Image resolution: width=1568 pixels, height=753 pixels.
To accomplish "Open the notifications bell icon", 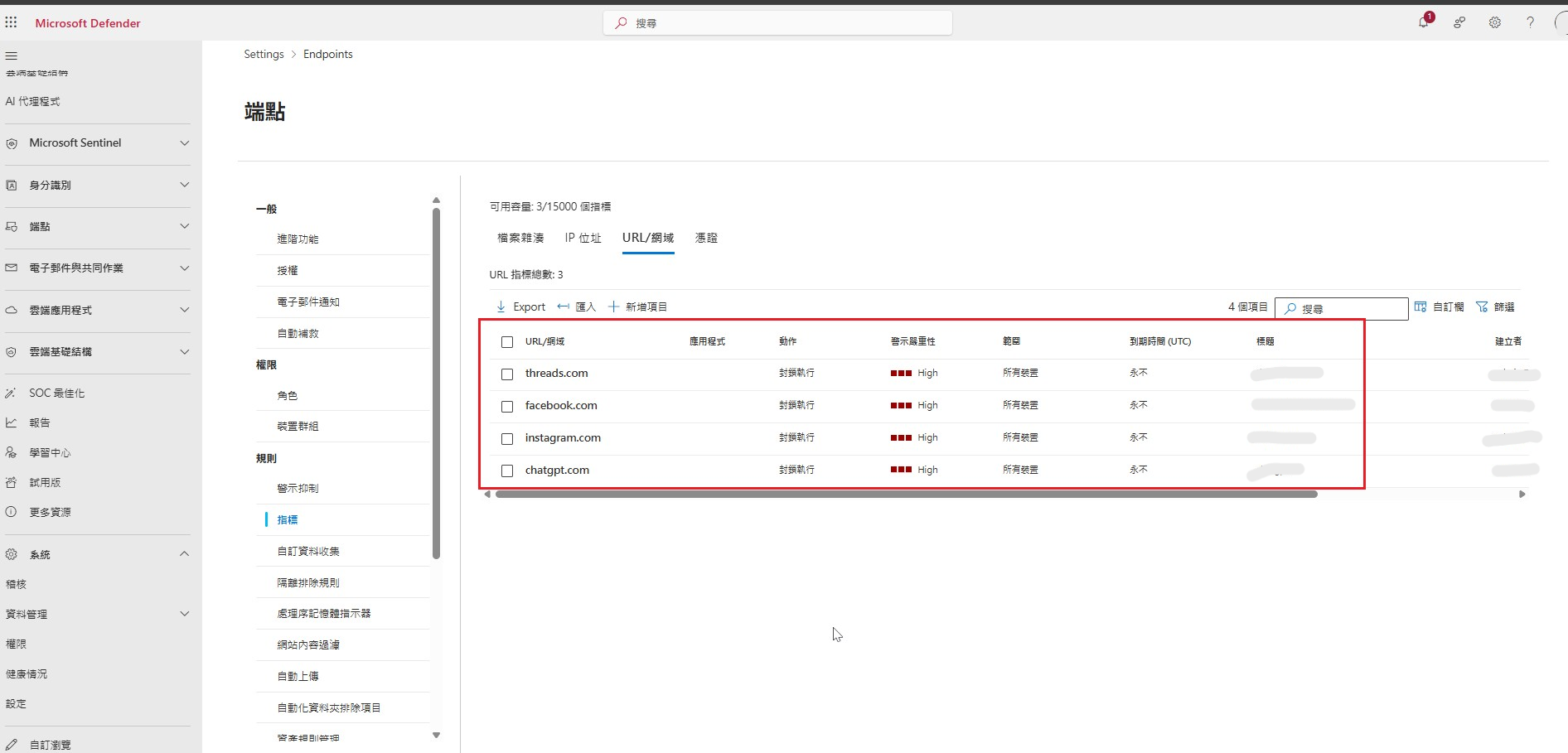I will (x=1424, y=22).
